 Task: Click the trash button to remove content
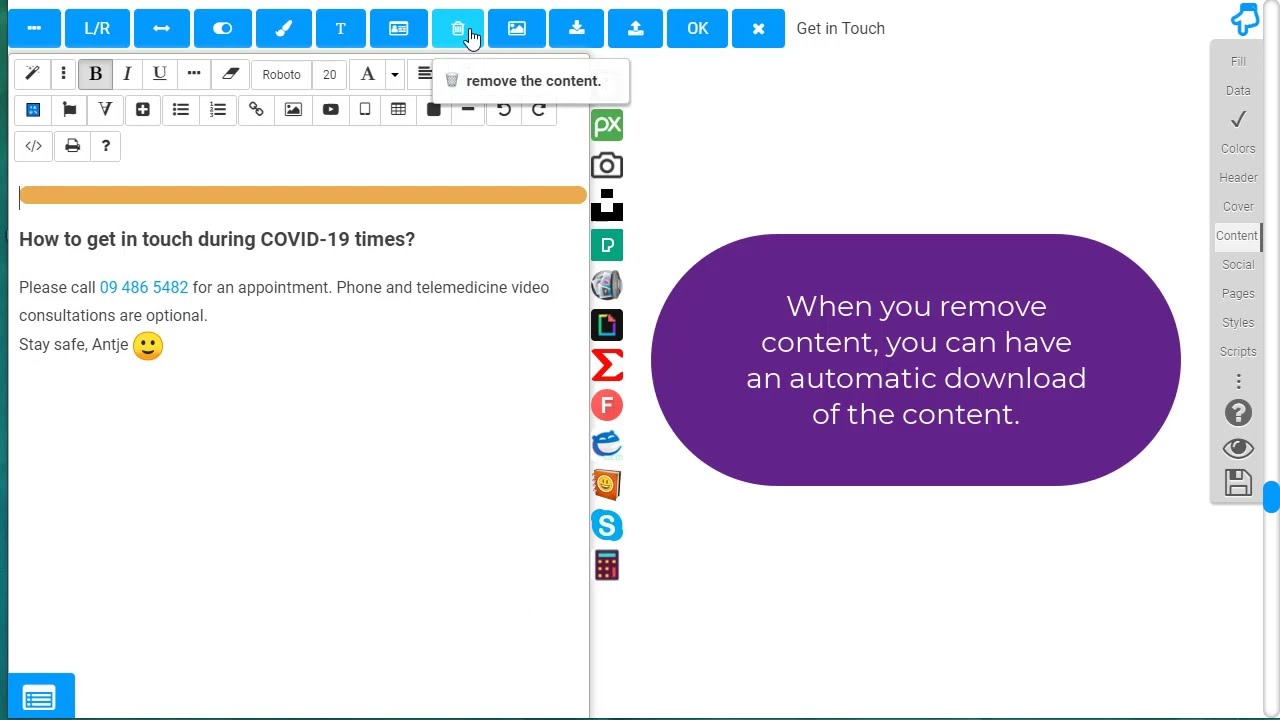pyautogui.click(x=458, y=29)
